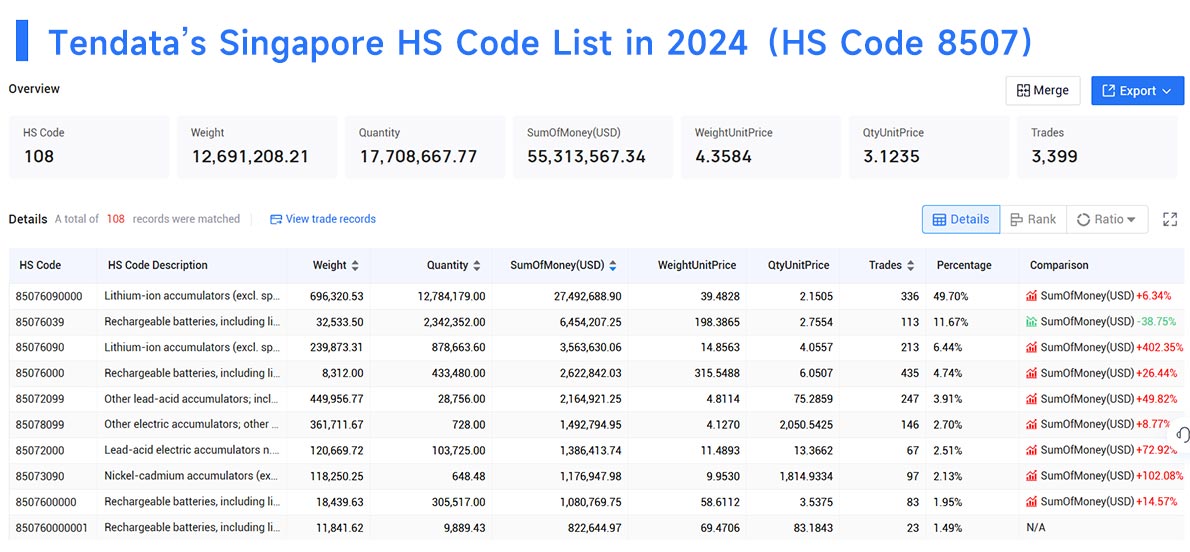Click the overview Quantity value 17,708,667.77
The image size is (1190, 552).
pos(418,157)
